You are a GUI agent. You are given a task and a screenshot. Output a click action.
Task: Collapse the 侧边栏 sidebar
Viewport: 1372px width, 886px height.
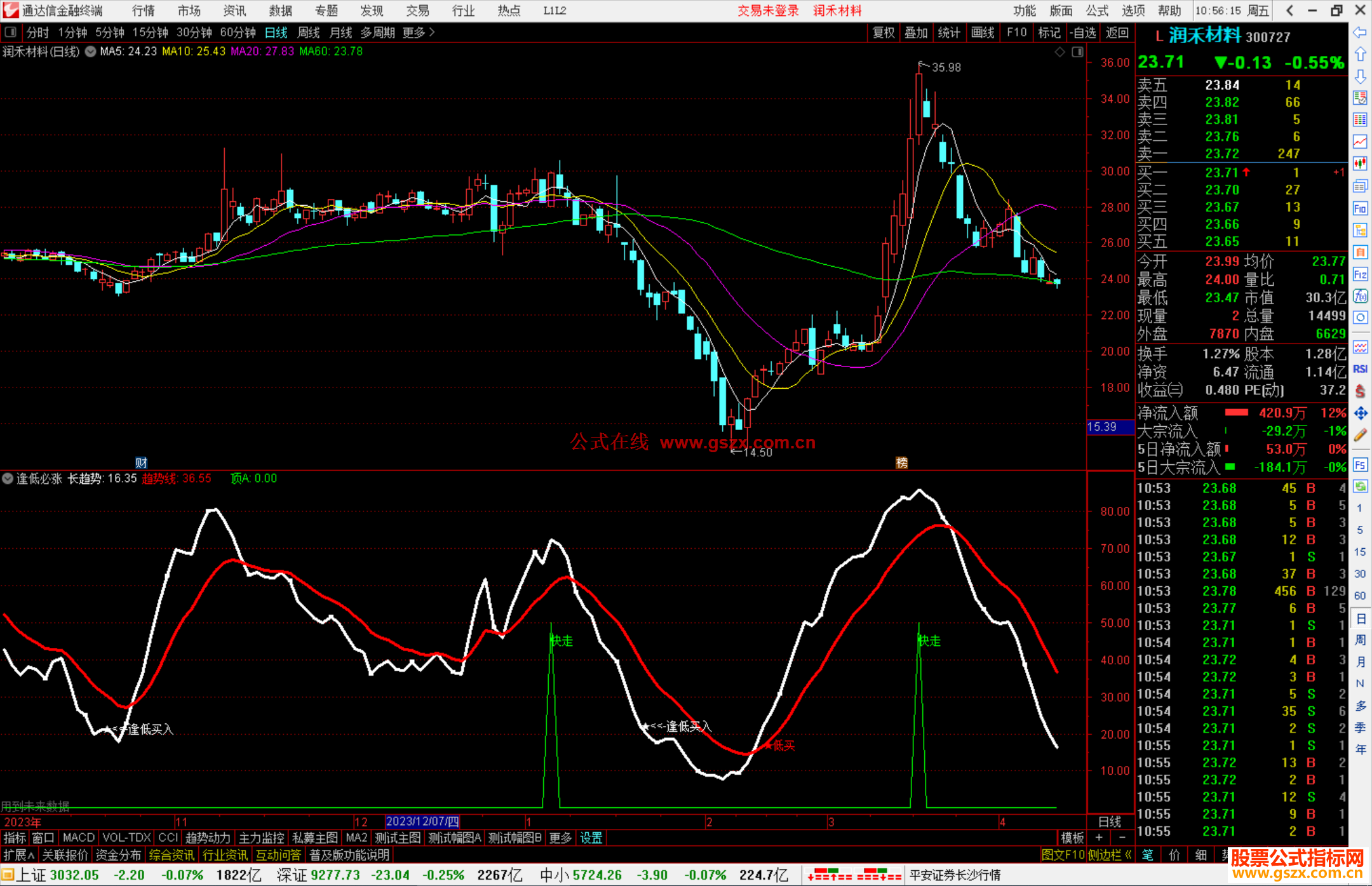click(x=1110, y=855)
